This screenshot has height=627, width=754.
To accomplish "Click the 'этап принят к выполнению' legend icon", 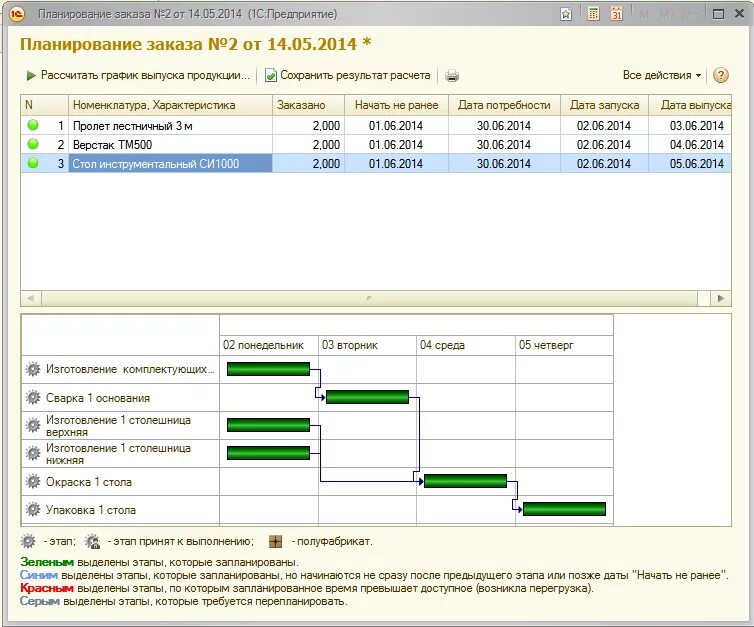I will pyautogui.click(x=92, y=541).
